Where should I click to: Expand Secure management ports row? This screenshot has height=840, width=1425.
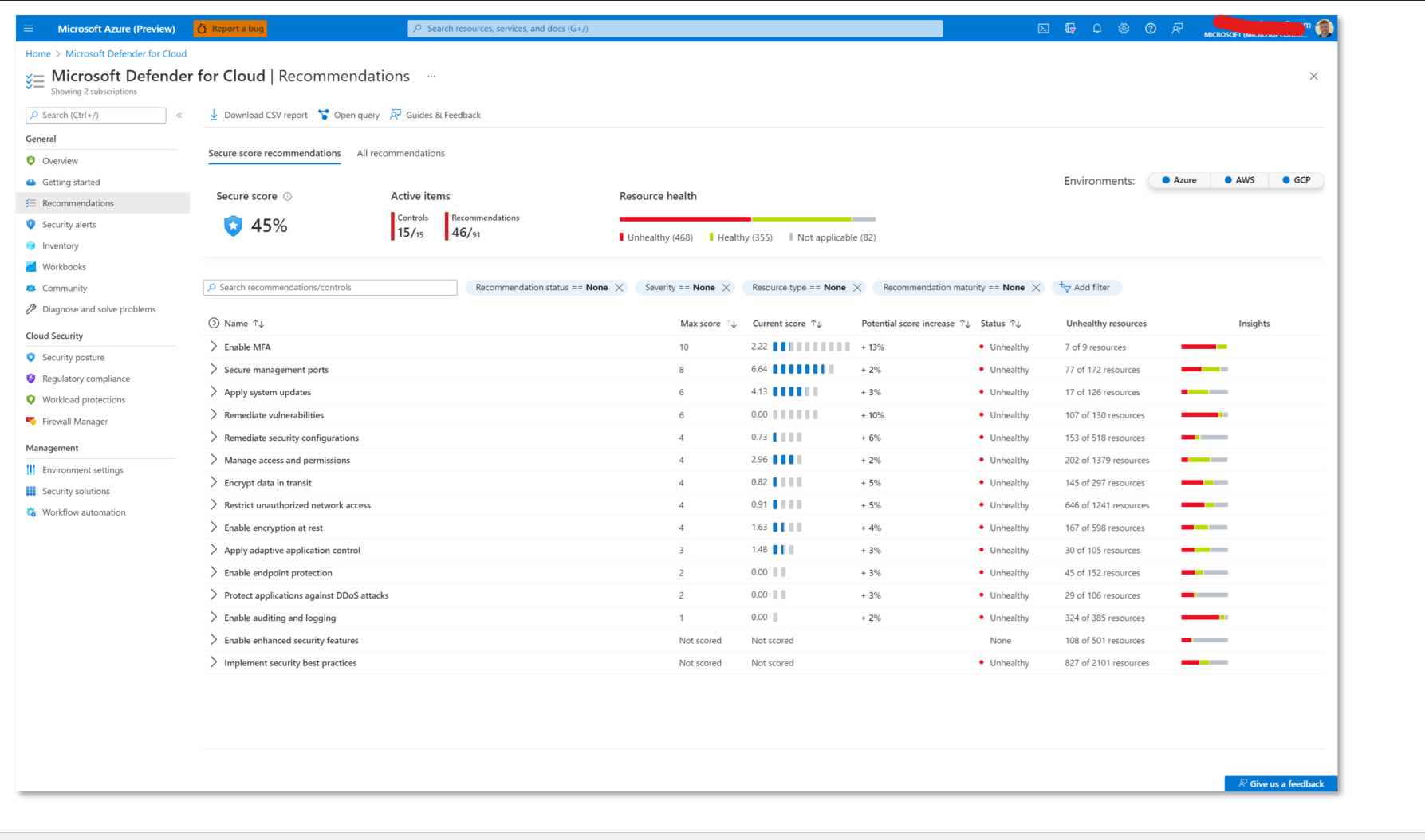coord(213,369)
